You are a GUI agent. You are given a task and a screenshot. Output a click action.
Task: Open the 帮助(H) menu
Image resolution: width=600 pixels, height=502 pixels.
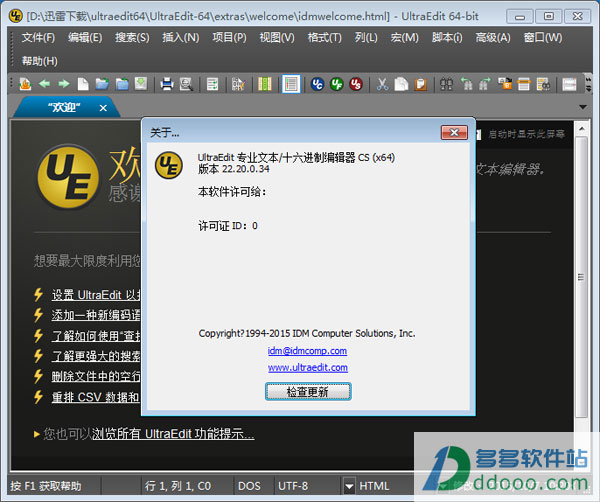[39, 61]
